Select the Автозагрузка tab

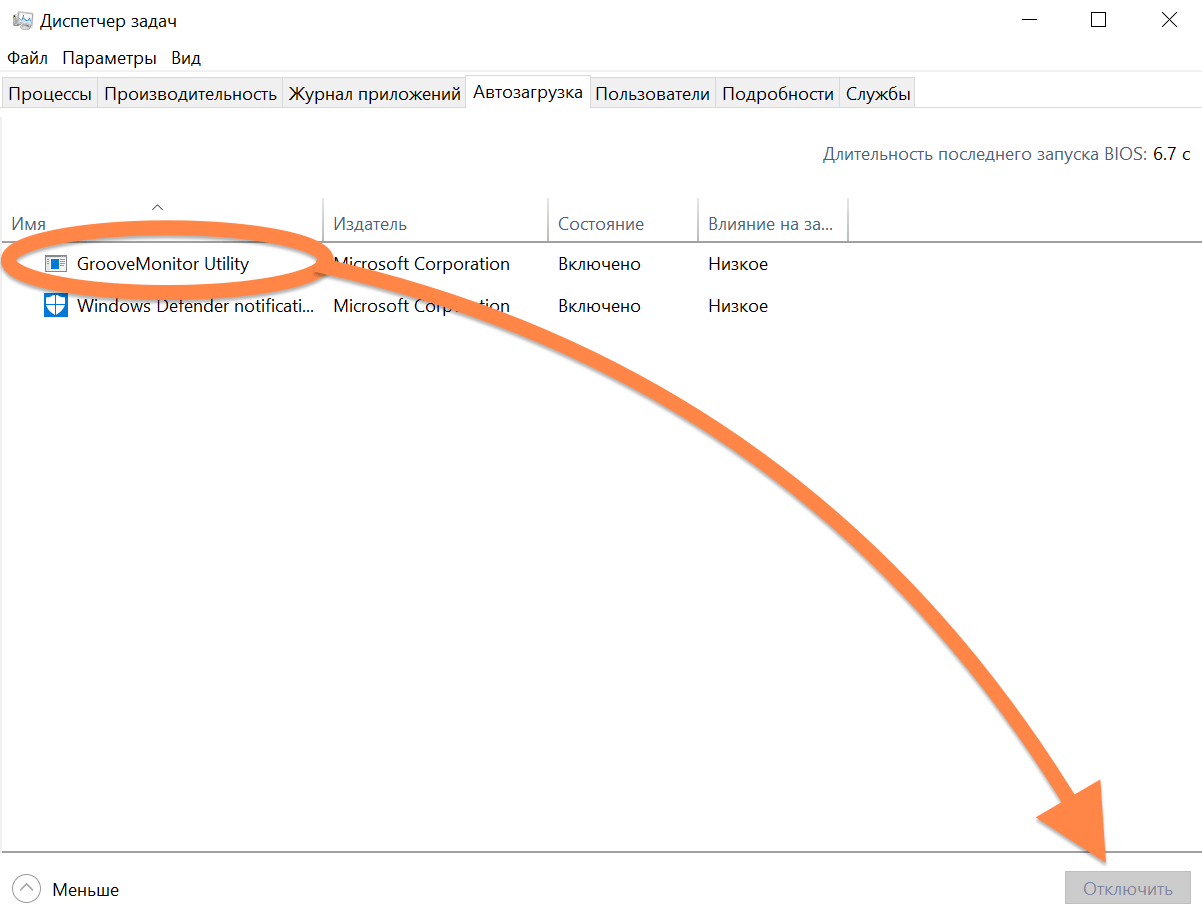click(x=528, y=92)
